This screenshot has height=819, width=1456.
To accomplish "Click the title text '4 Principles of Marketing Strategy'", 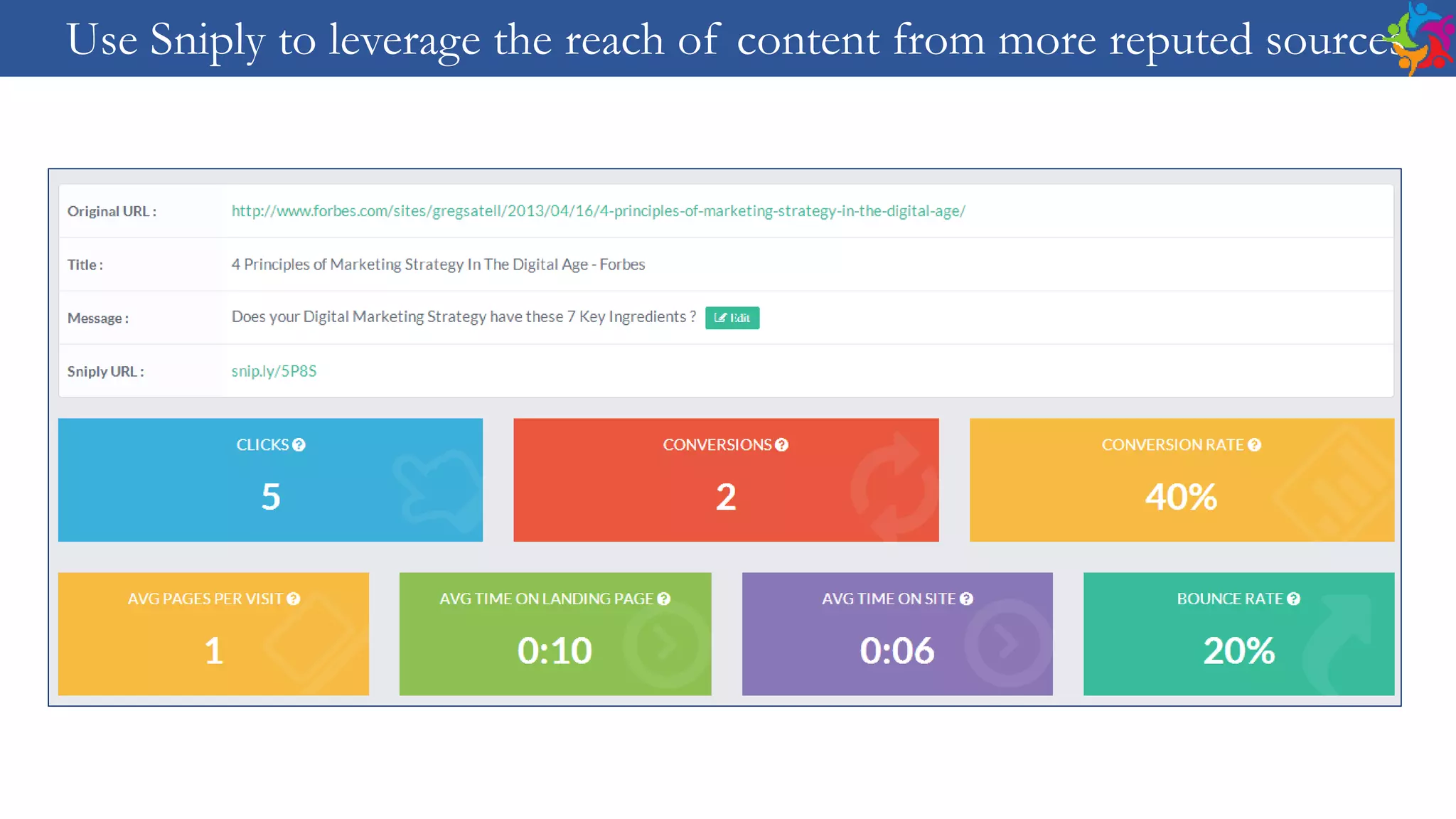I will click(347, 264).
